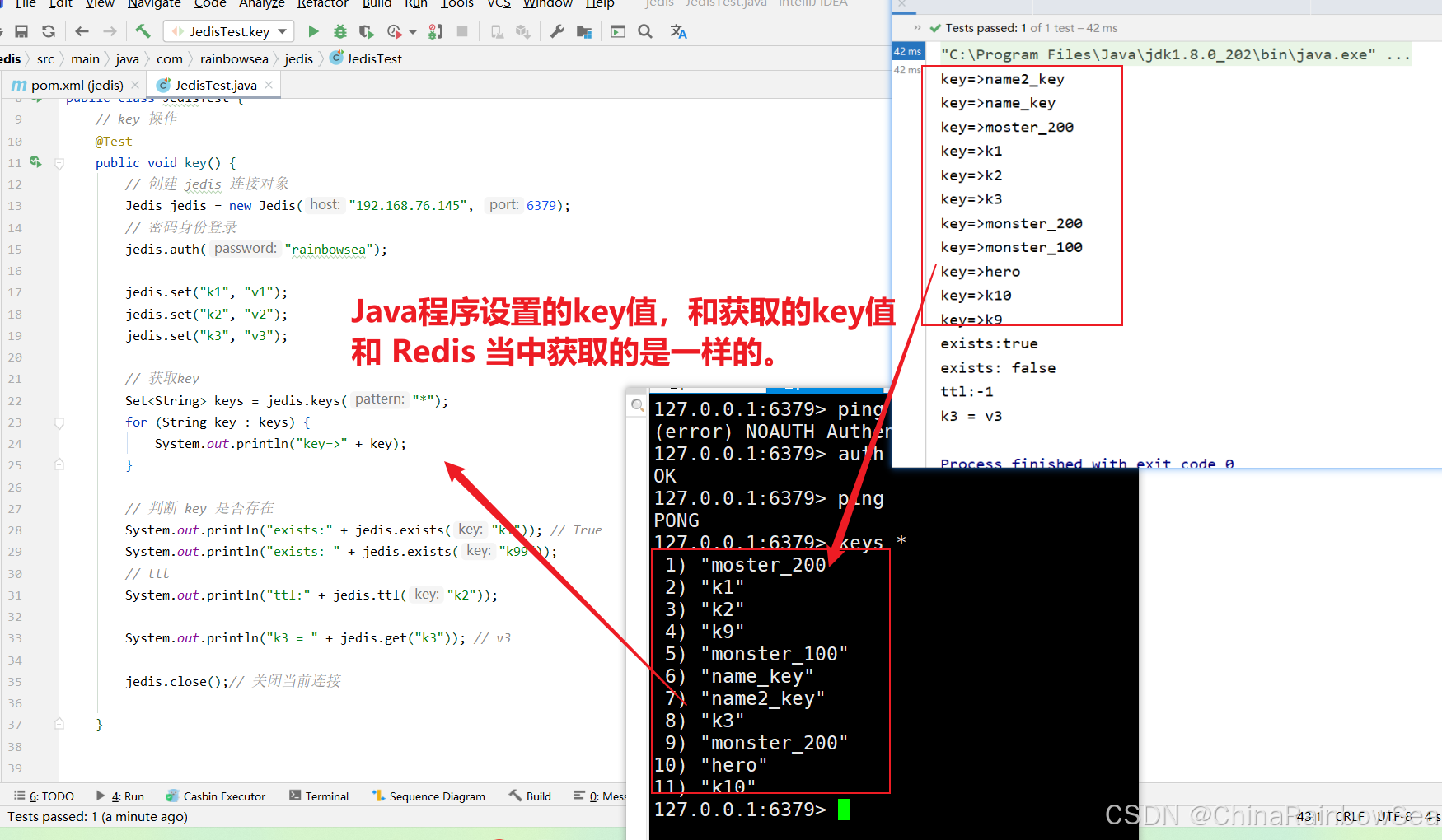1442x840 pixels.
Task: Save all files with the Save icon
Action: [22, 31]
